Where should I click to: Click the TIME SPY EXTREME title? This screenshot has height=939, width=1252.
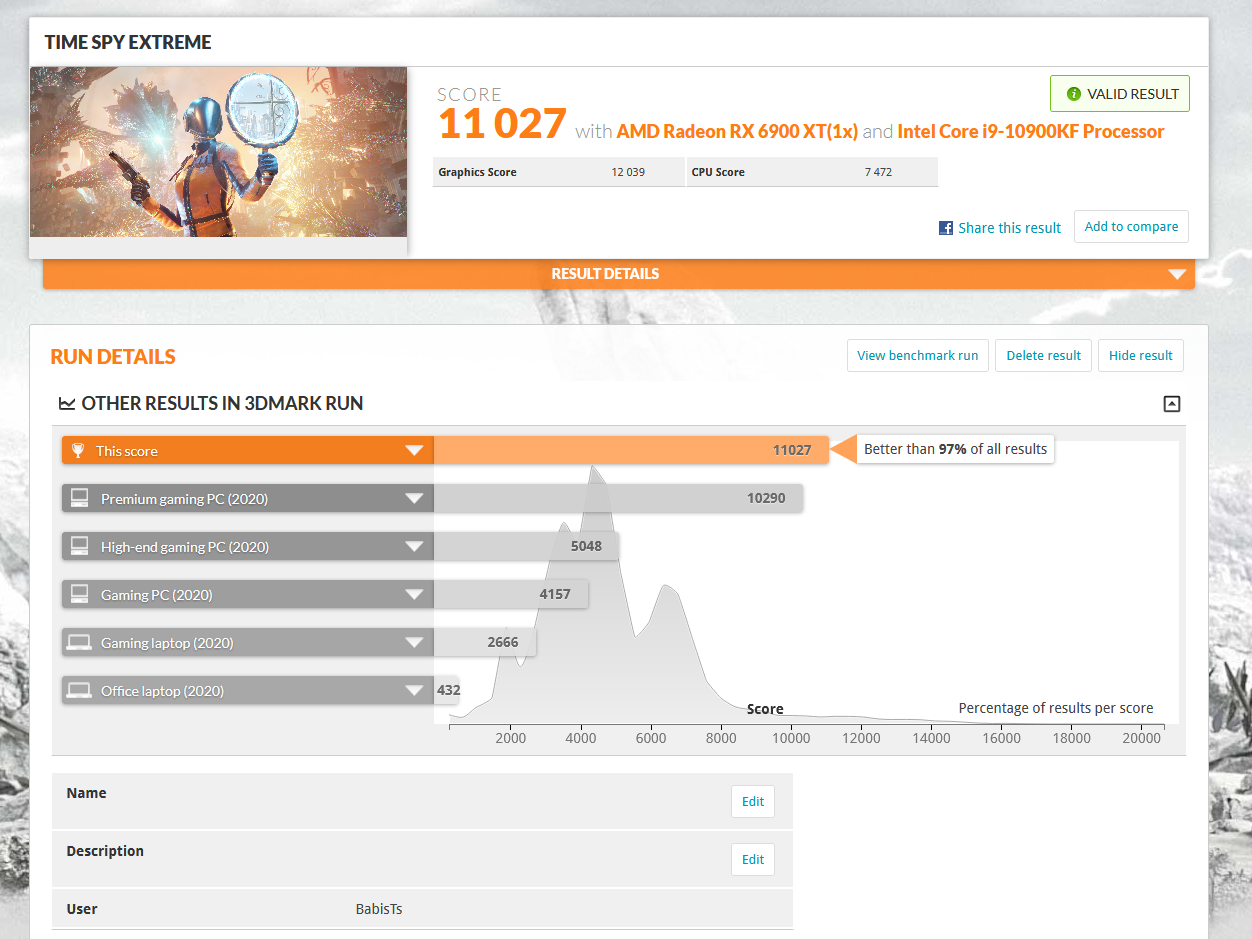(x=128, y=42)
